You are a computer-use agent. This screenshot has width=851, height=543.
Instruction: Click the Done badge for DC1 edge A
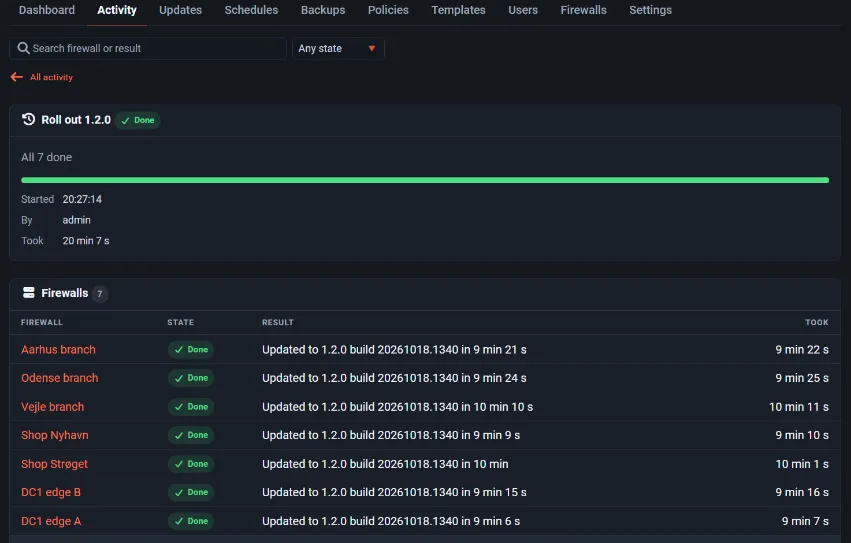pos(191,521)
